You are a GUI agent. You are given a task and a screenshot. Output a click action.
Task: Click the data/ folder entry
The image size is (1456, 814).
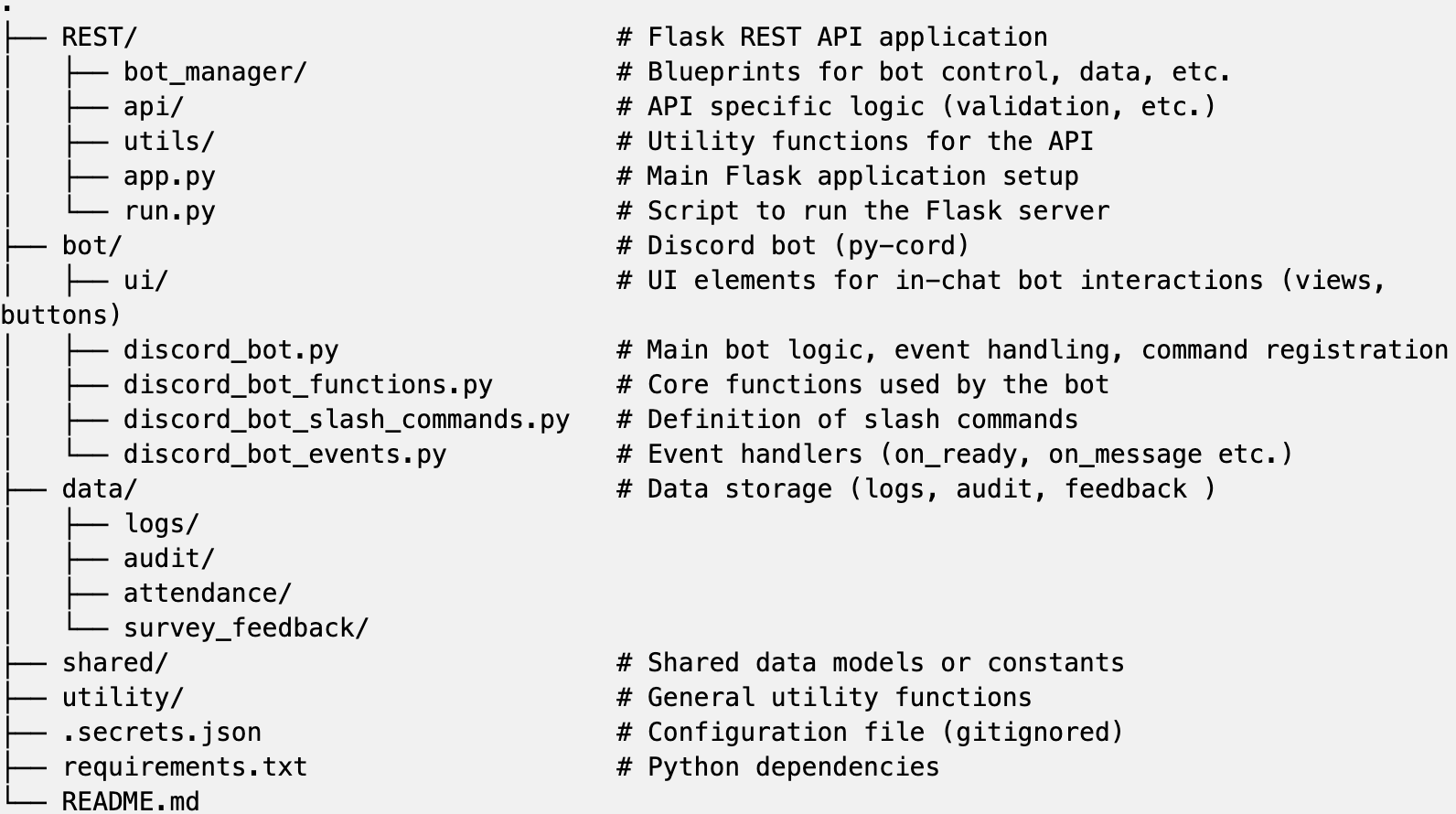tap(99, 489)
